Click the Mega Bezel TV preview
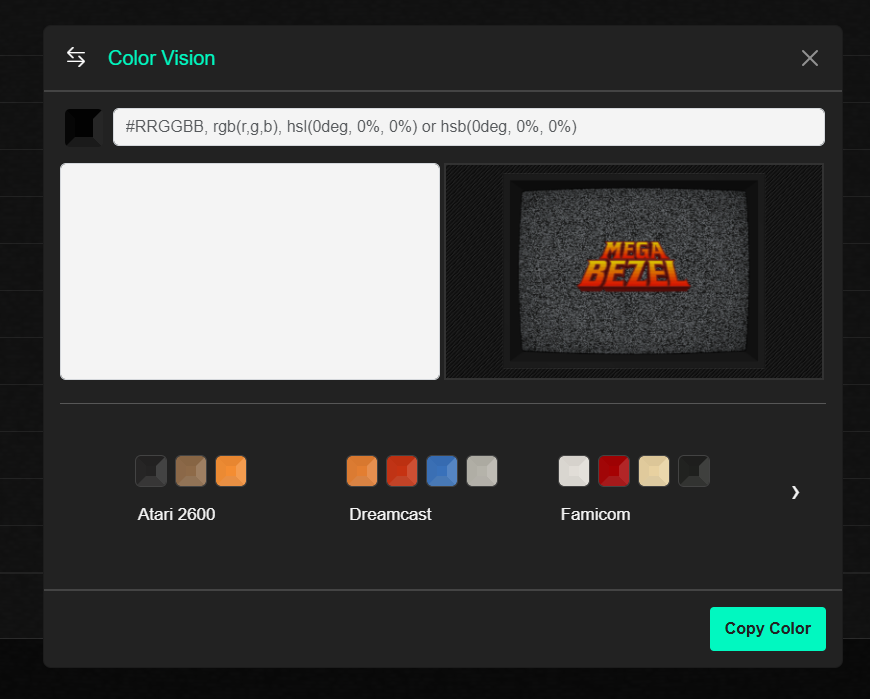This screenshot has height=699, width=870. click(x=634, y=271)
